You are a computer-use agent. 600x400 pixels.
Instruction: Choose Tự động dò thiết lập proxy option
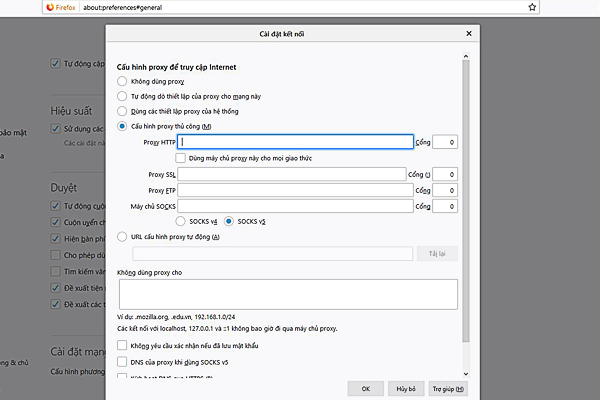pyautogui.click(x=122, y=96)
